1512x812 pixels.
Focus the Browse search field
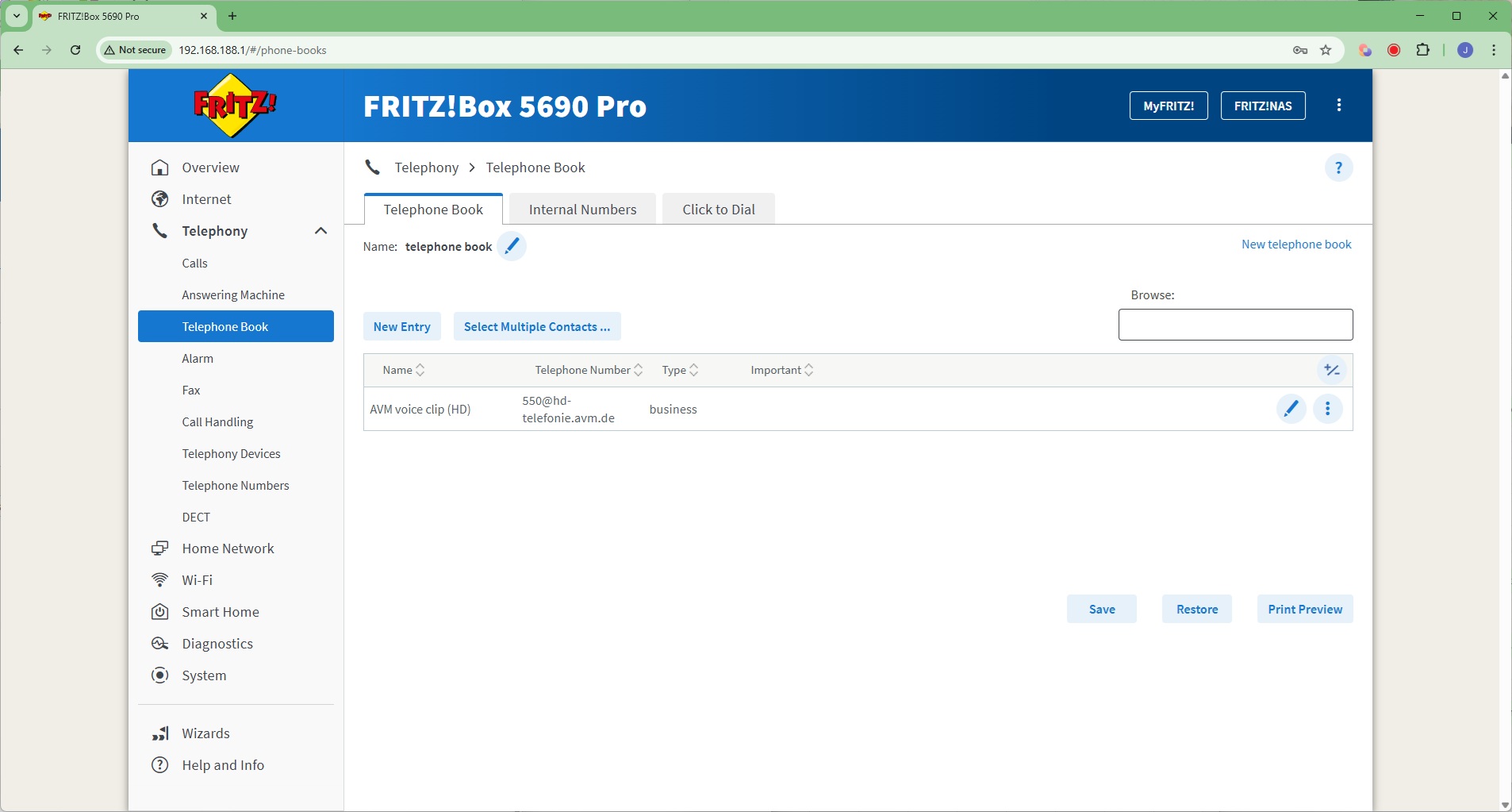pyautogui.click(x=1236, y=325)
